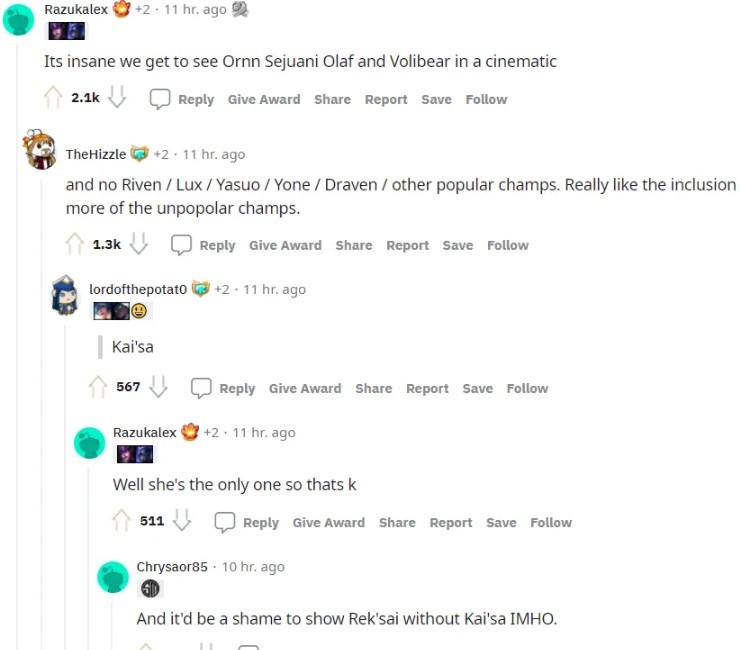Click speech bubble icon on top comment

pos(160,99)
